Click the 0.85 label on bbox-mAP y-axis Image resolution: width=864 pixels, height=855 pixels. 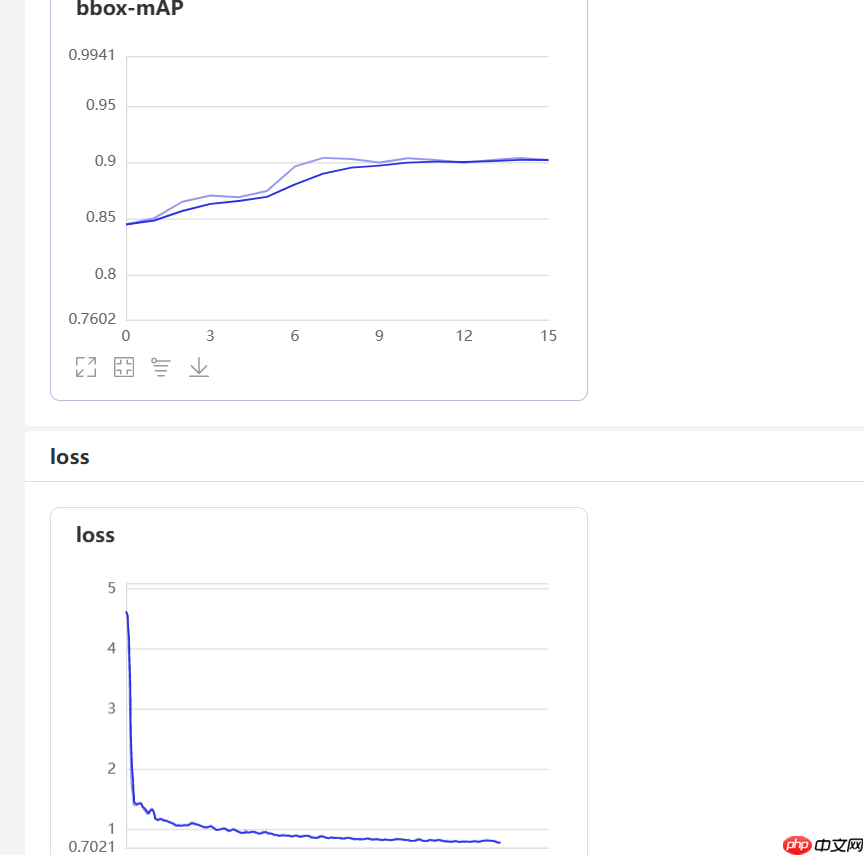(101, 217)
